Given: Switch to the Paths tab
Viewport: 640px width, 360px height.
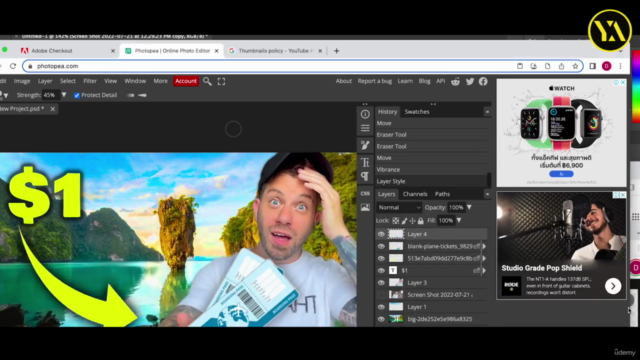Looking at the screenshot, I should coord(442,194).
